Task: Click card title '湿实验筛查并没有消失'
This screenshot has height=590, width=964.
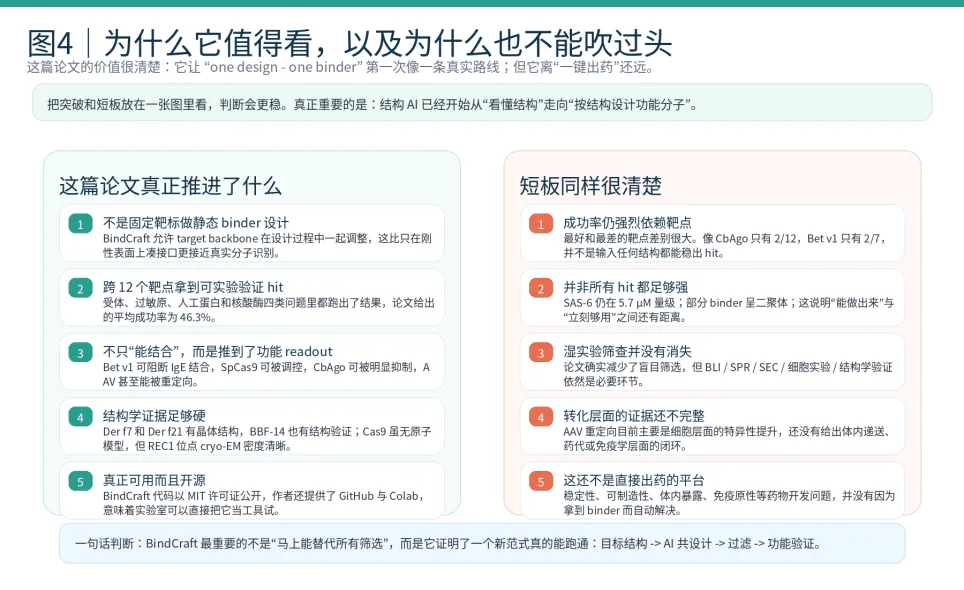Action: [x=627, y=352]
